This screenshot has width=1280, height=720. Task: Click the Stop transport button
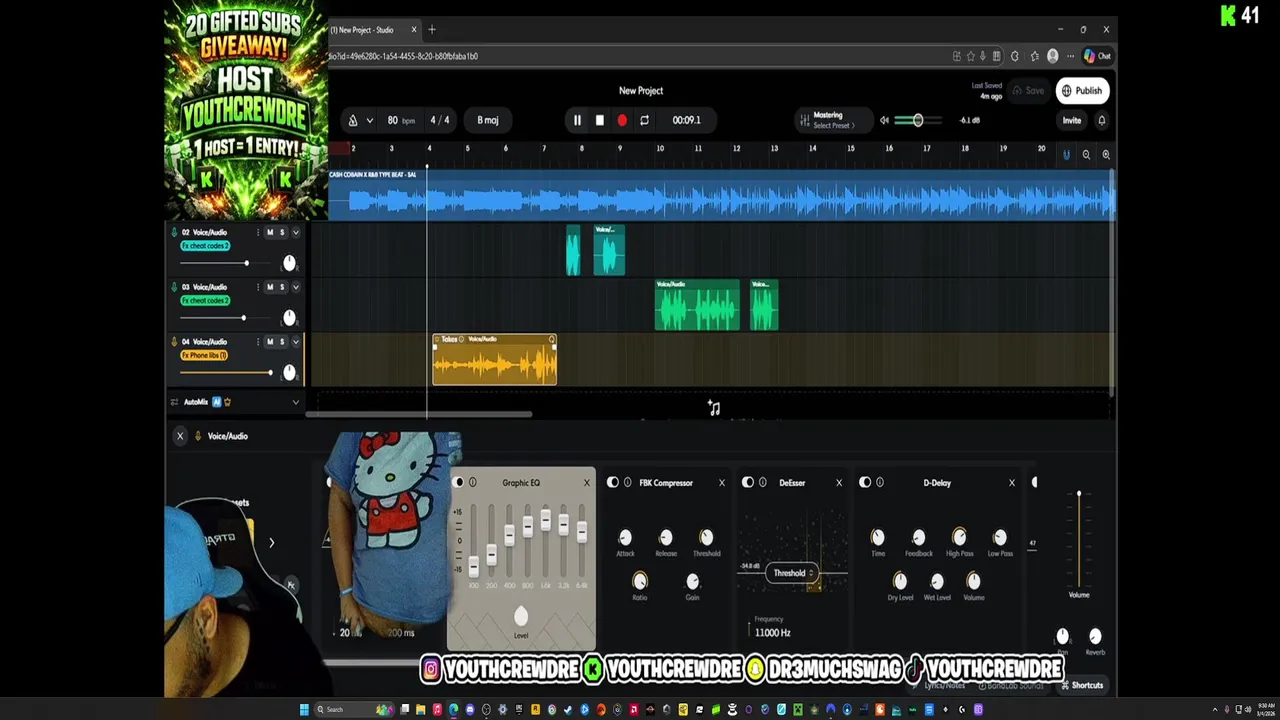[x=599, y=120]
